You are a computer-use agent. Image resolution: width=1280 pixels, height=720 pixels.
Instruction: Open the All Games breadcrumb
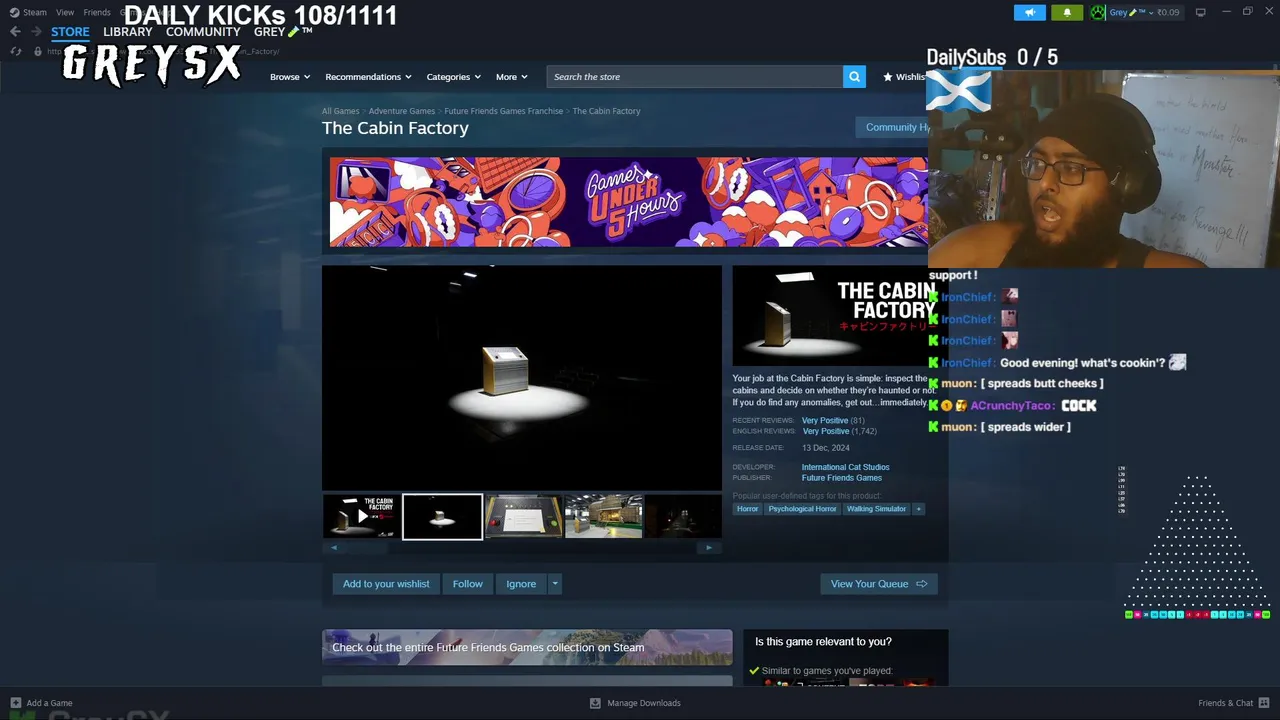coord(340,111)
